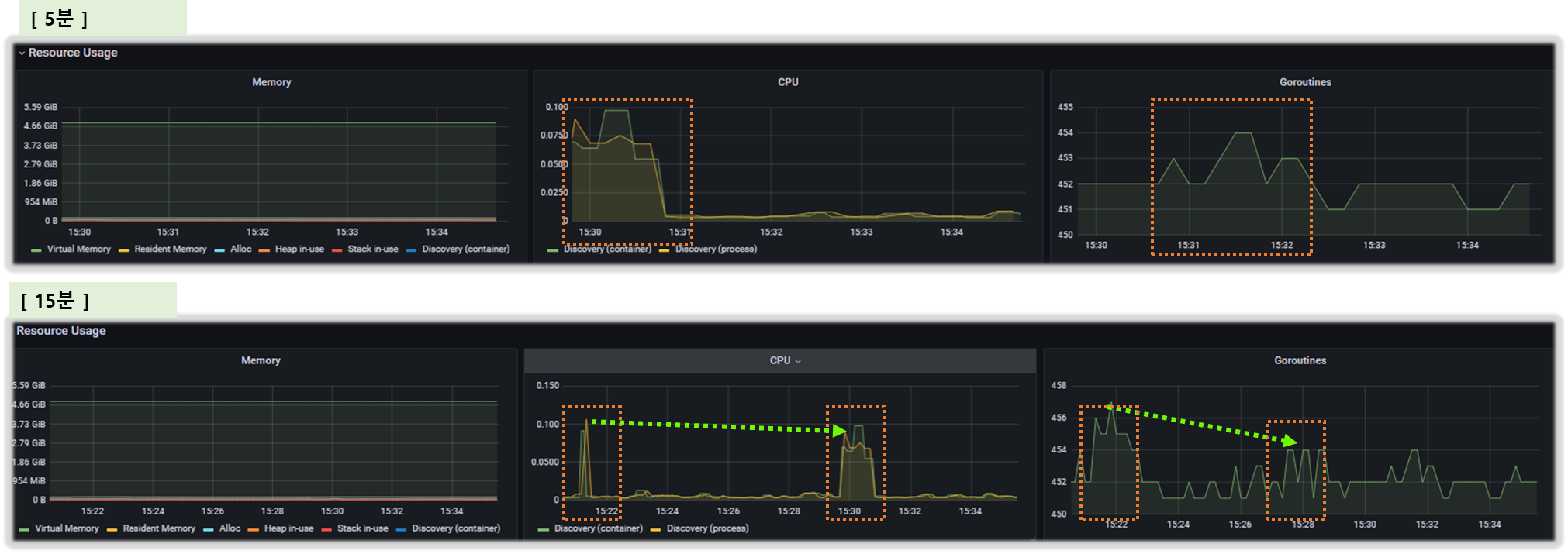1568x554 pixels.
Task: Click Resource Usage row title in 15분 dashboard
Action: point(61,331)
